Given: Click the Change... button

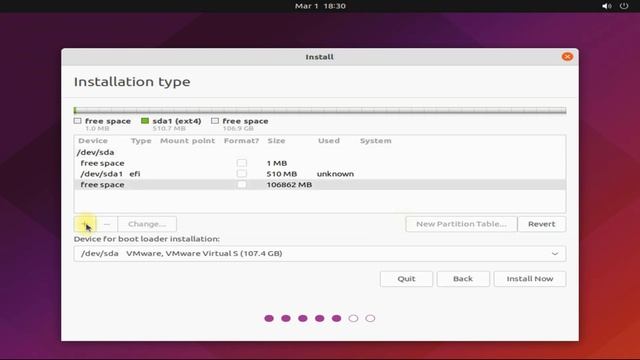Looking at the screenshot, I should tap(147, 224).
